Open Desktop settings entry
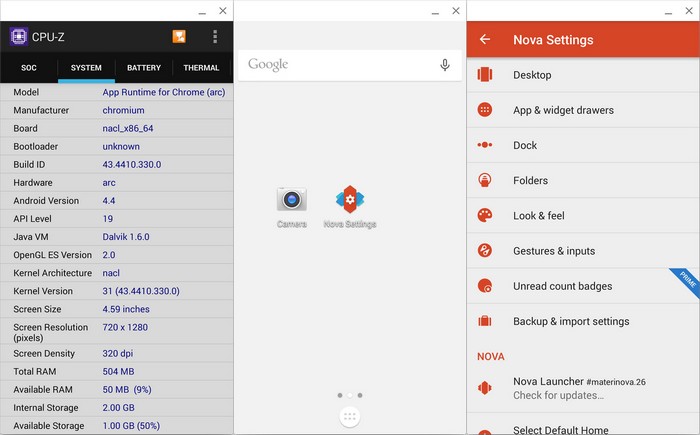Viewport: 700px width, 435px height. coord(583,75)
